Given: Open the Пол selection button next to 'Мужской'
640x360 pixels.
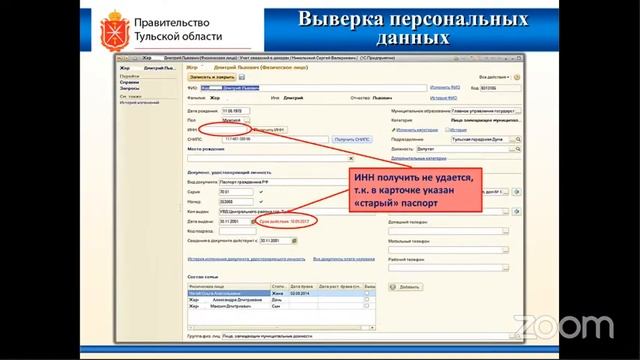Looking at the screenshot, I should 247,120.
